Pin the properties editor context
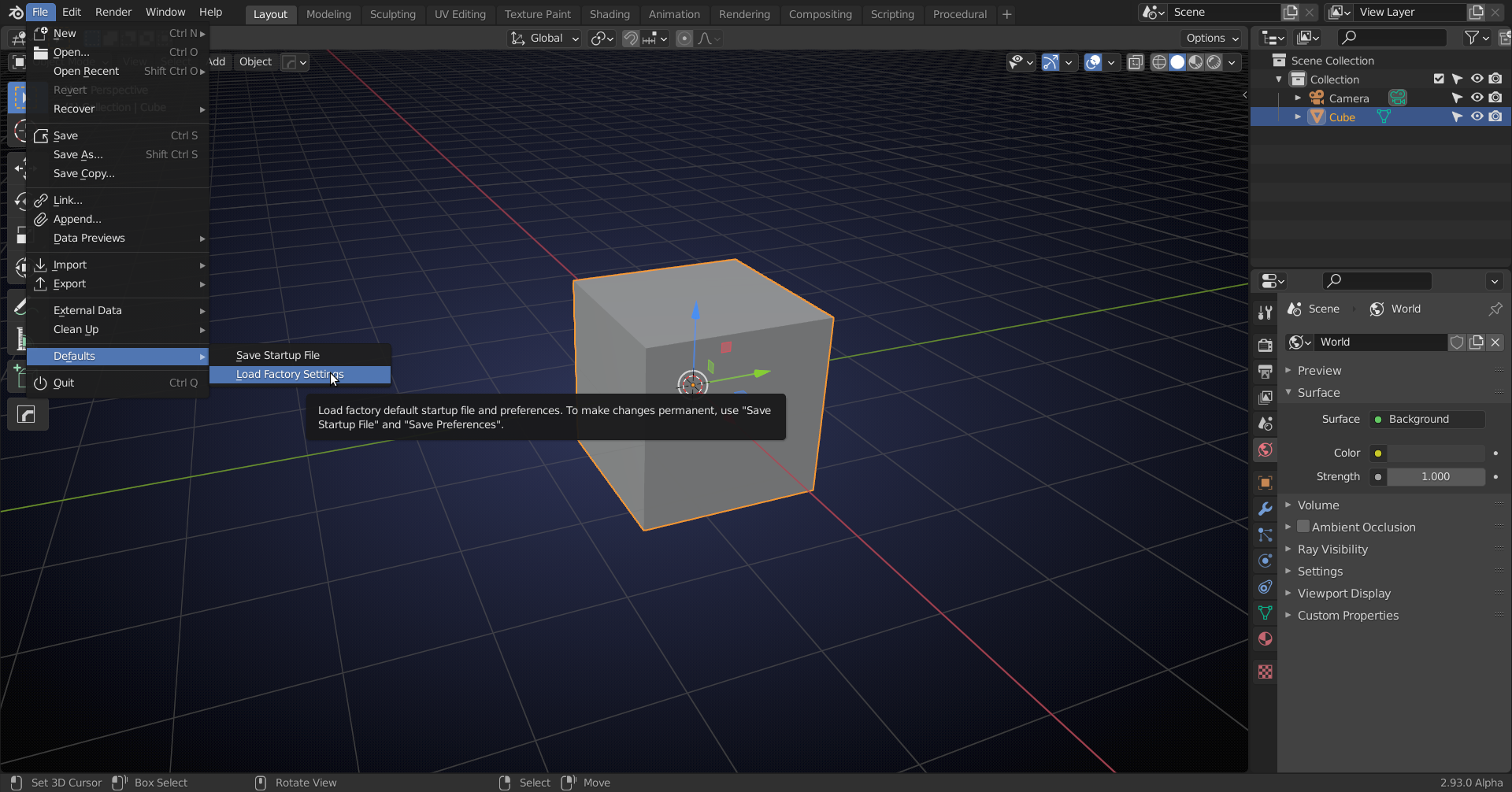Viewport: 1512px width, 792px height. 1495,309
